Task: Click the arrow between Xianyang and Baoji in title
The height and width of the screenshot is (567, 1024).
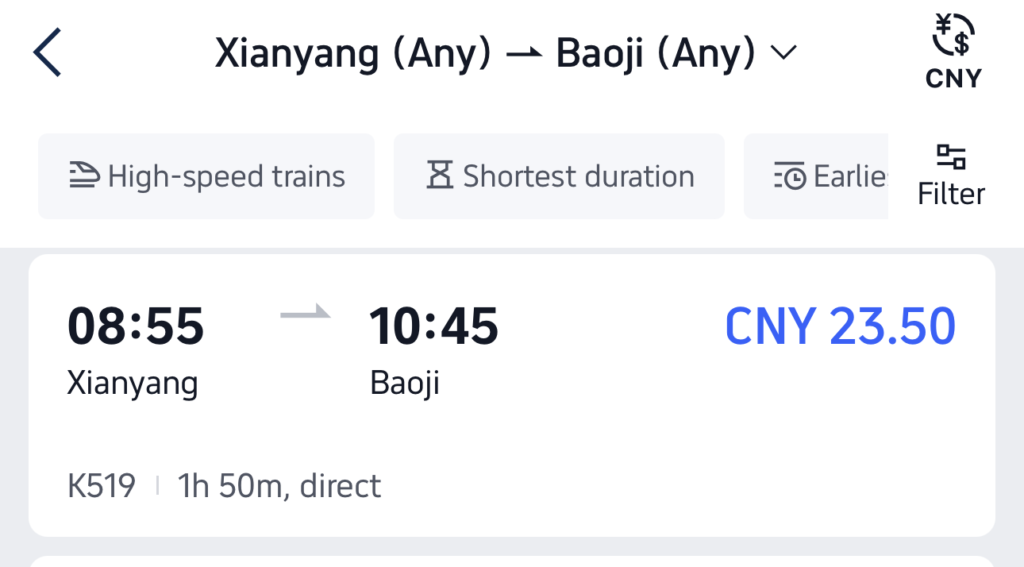Action: coord(524,54)
